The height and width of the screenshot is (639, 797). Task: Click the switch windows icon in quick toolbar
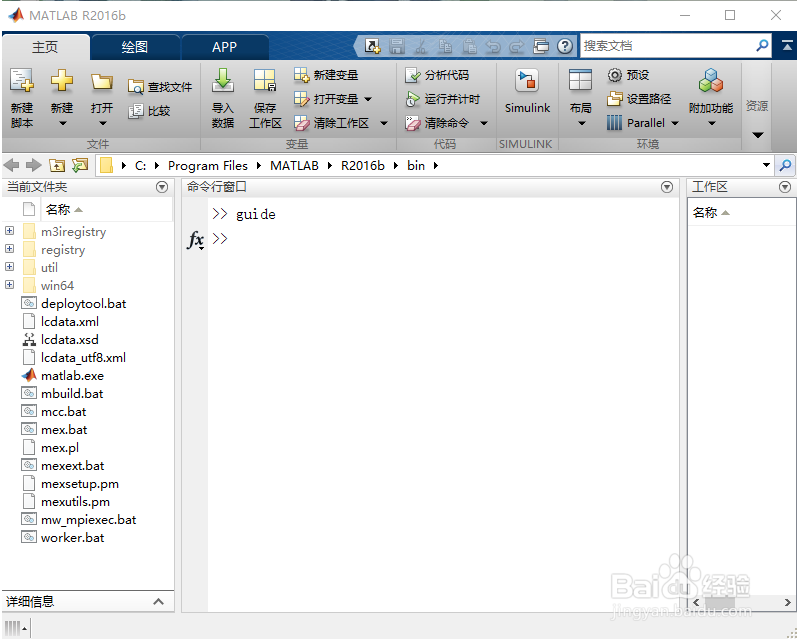[x=541, y=46]
